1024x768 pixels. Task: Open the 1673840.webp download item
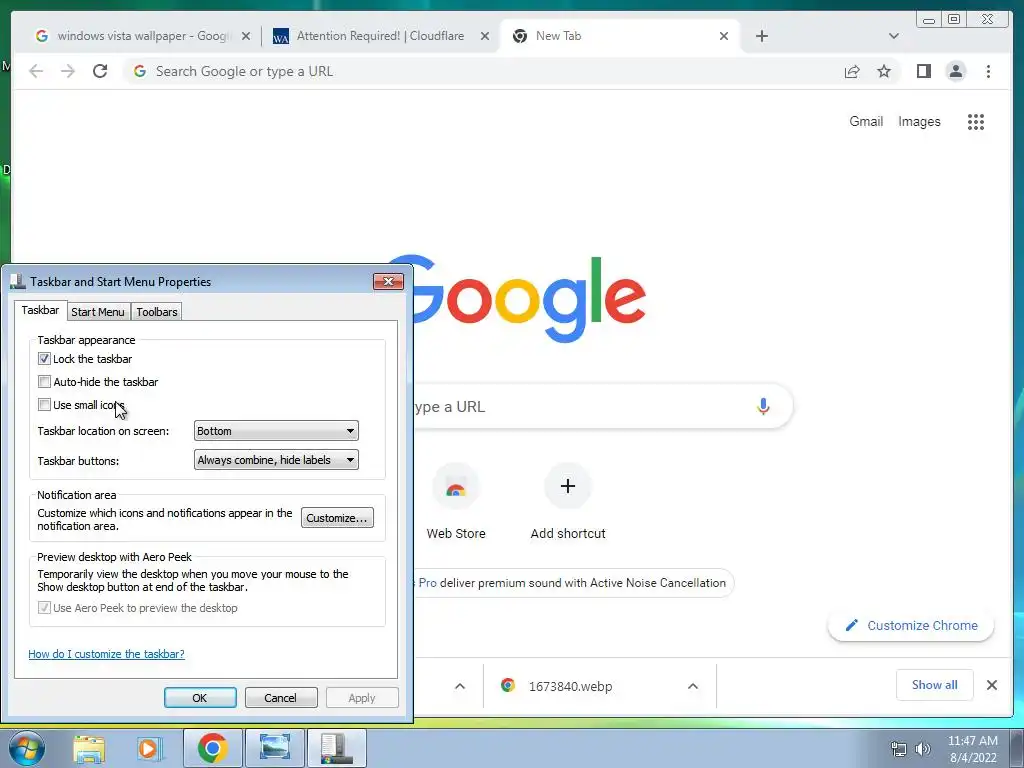[x=571, y=686]
